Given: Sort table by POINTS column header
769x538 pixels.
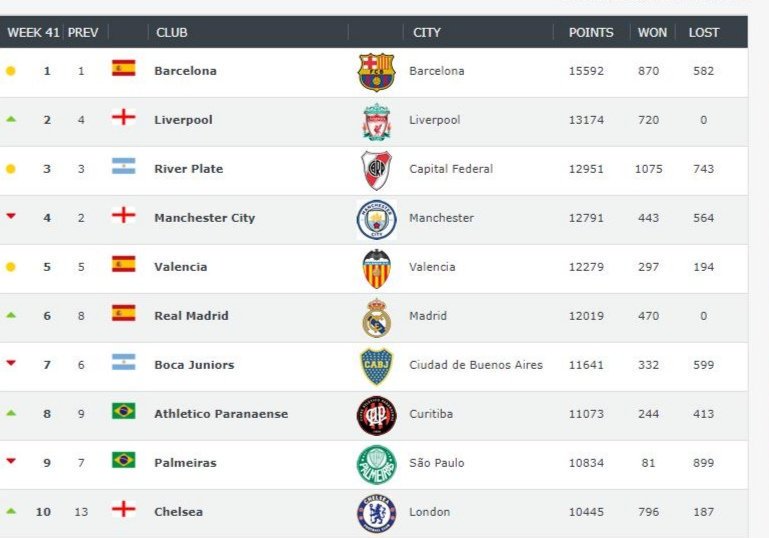Looking at the screenshot, I should (591, 32).
